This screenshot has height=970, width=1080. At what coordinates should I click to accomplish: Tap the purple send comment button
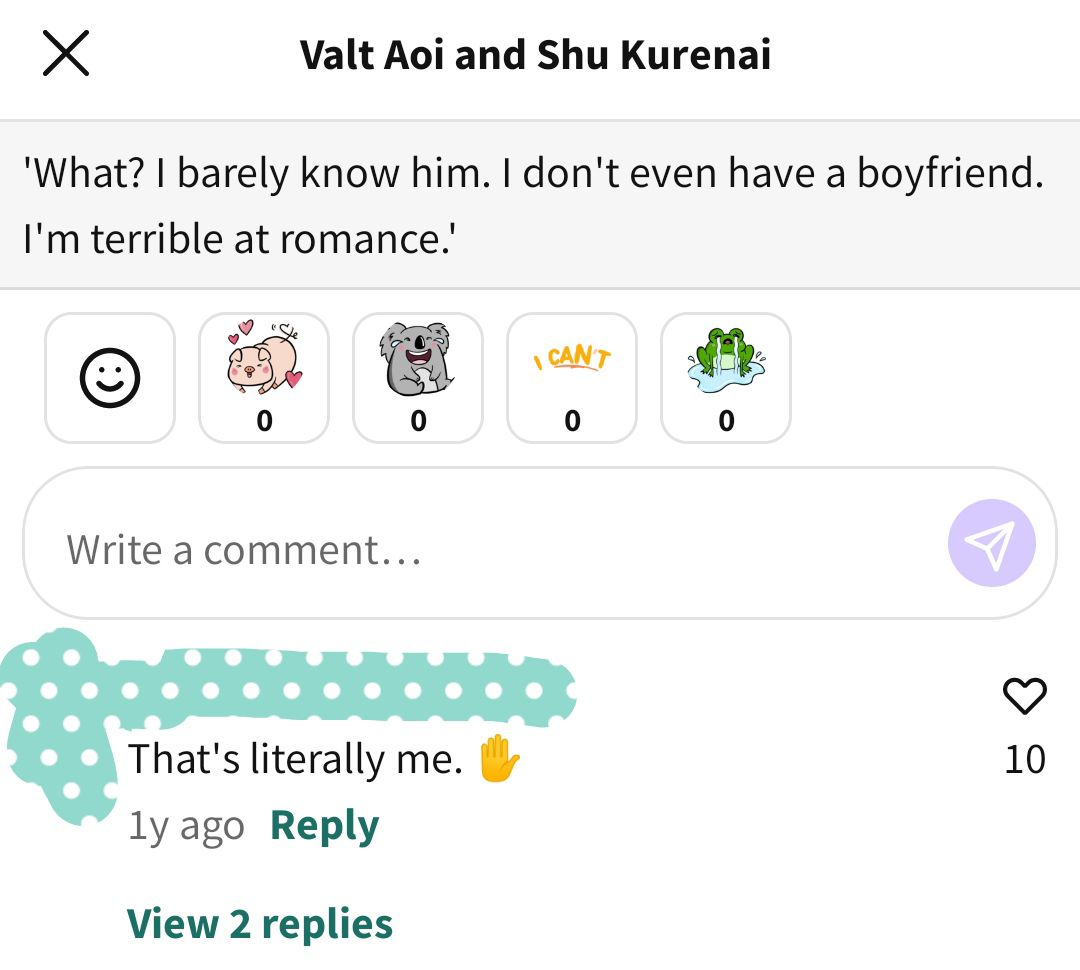[991, 543]
